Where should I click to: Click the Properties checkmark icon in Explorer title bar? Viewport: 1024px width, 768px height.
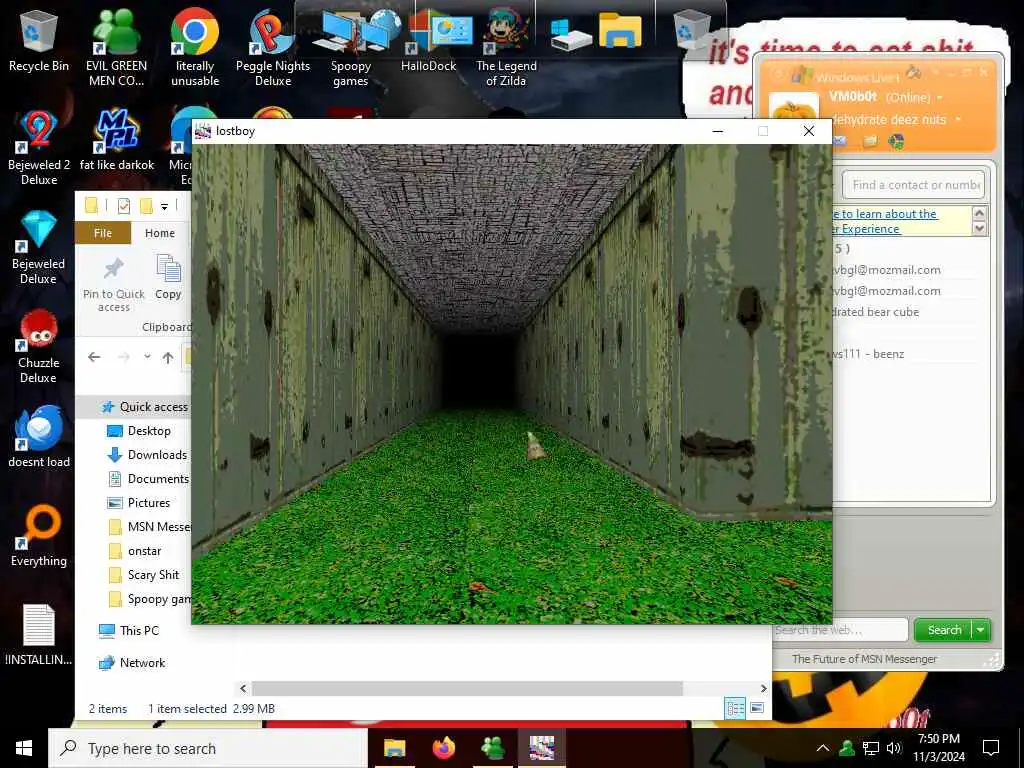(x=123, y=206)
